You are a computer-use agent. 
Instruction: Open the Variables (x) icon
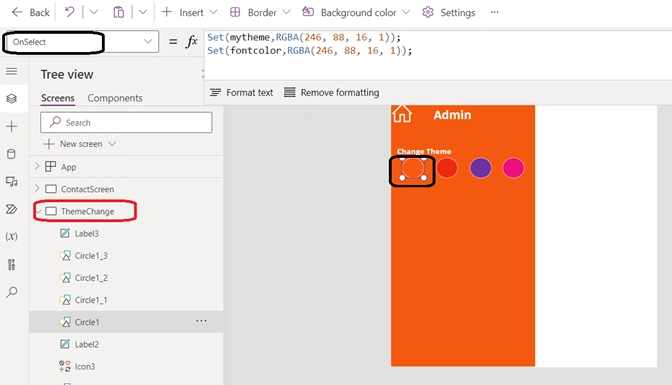tap(12, 236)
